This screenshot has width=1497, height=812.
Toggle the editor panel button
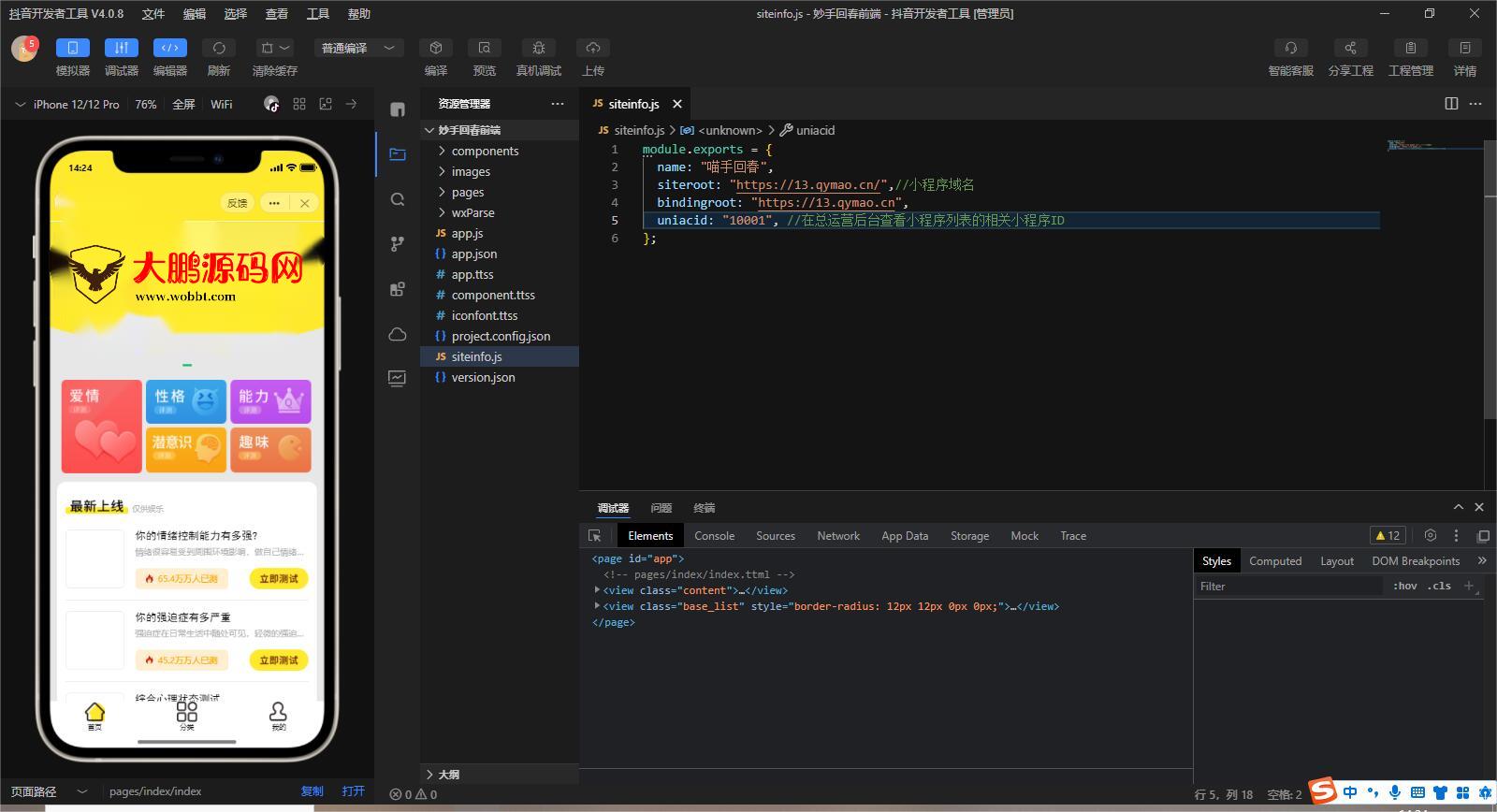pyautogui.click(x=170, y=48)
